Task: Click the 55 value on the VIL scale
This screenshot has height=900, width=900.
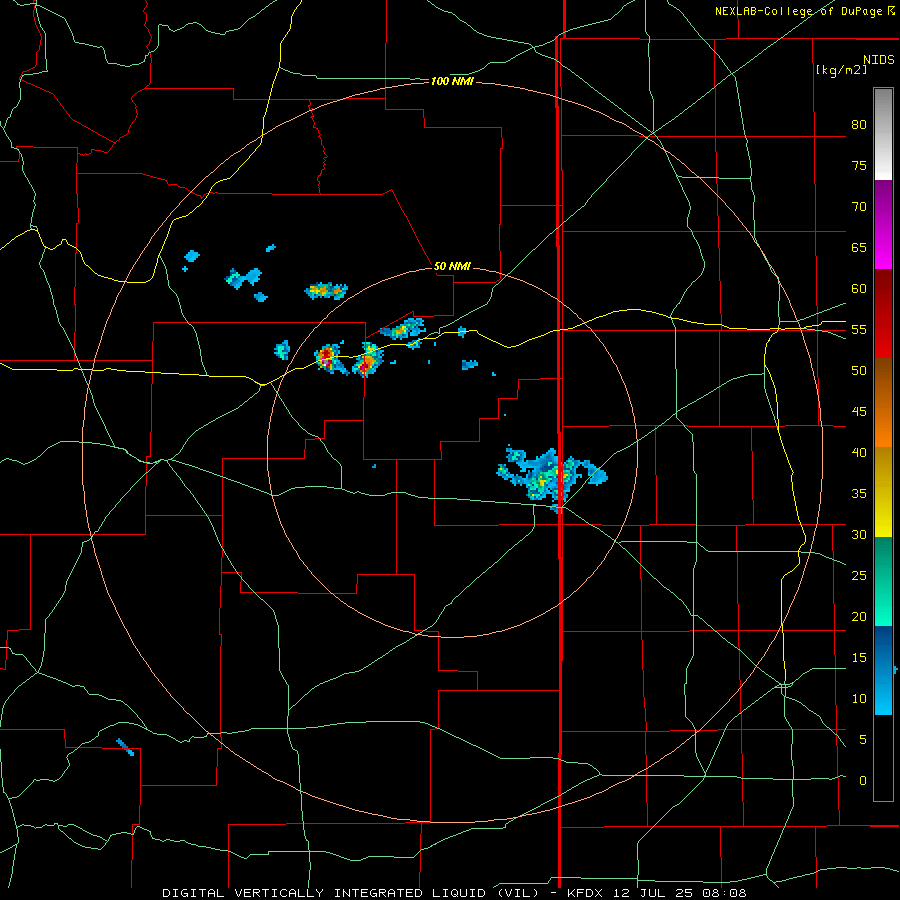Action: point(859,329)
